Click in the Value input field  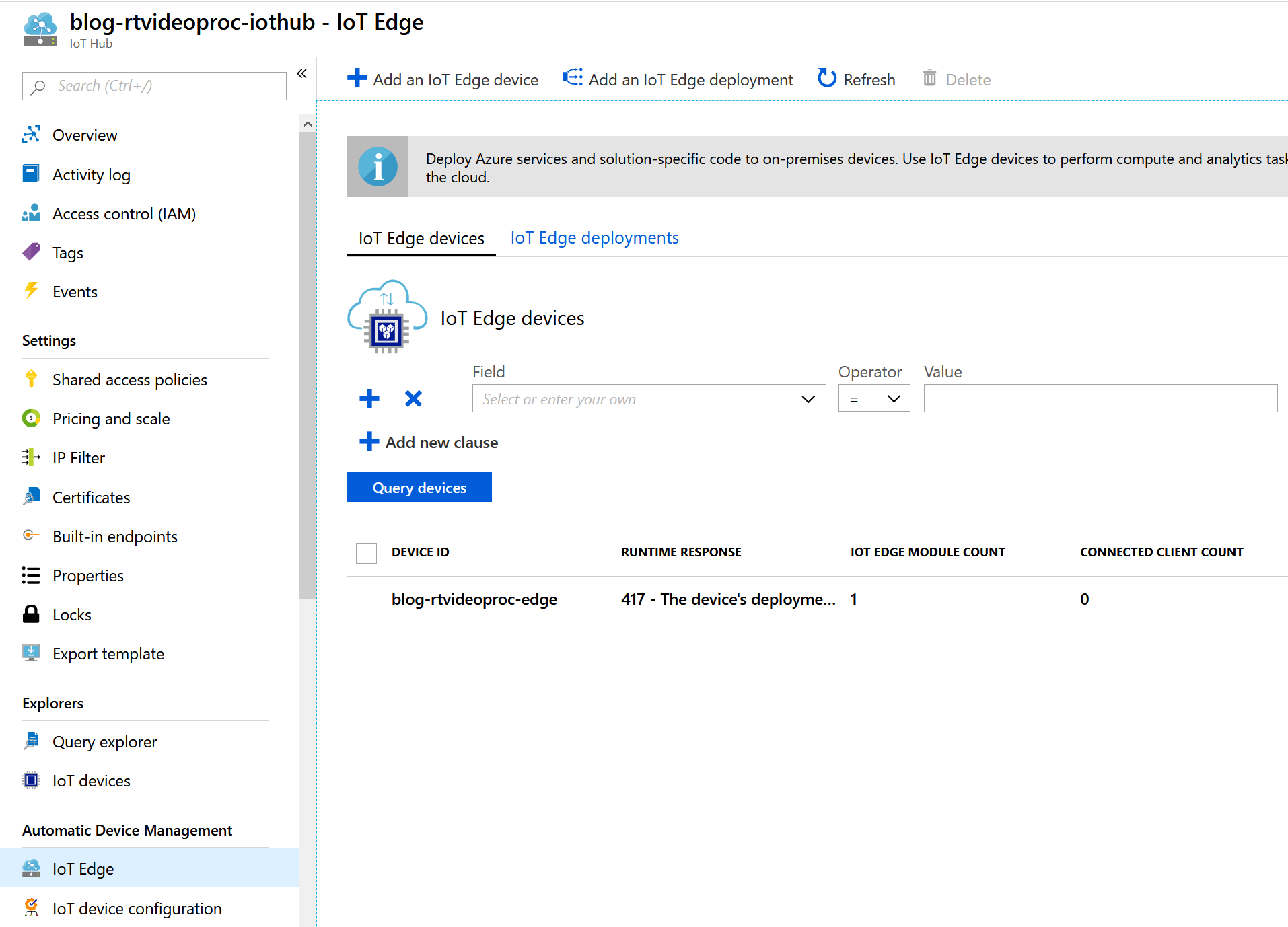click(1100, 399)
